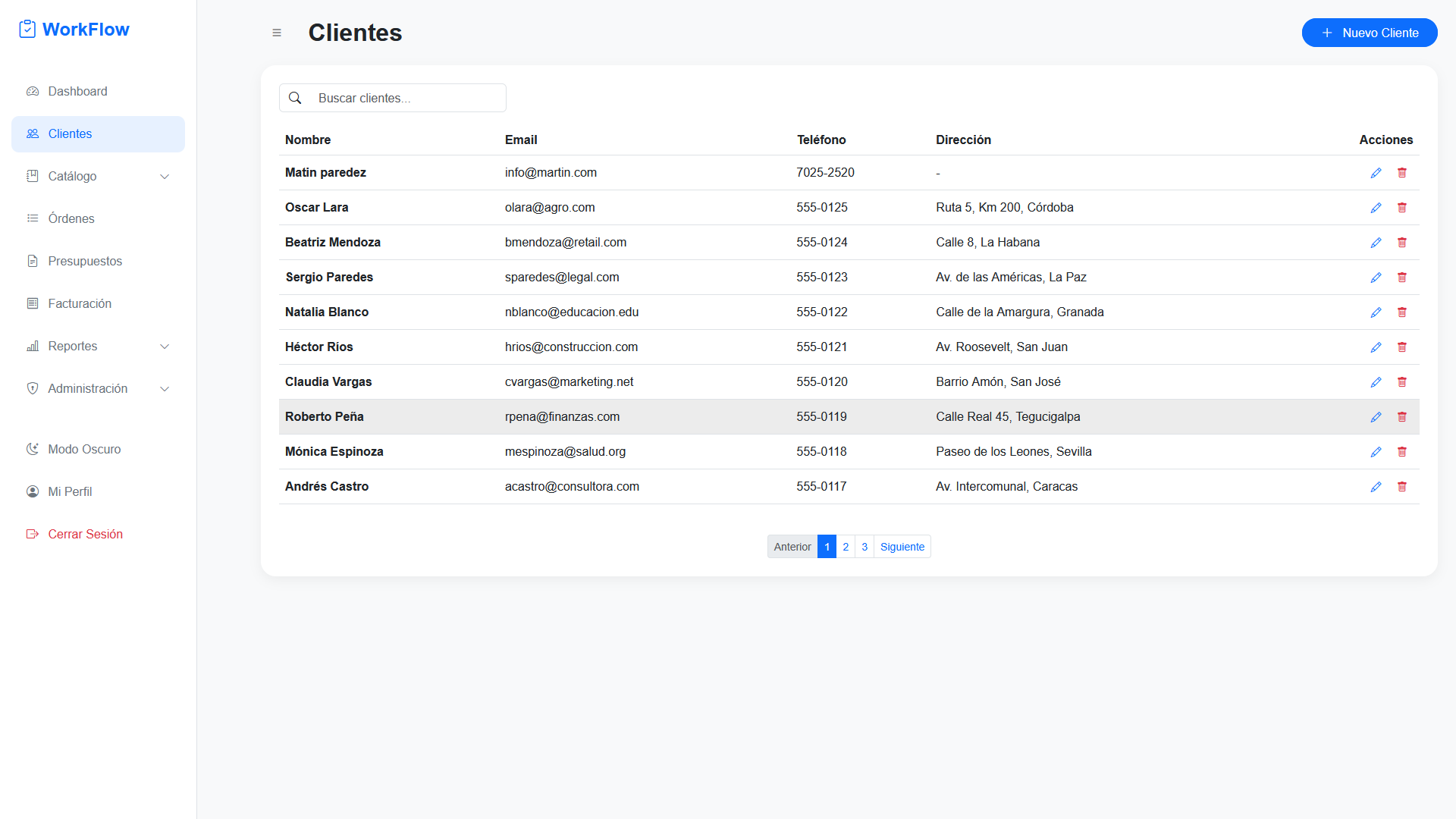Click address Calle 8, La Habana
1456x819 pixels.
click(987, 243)
